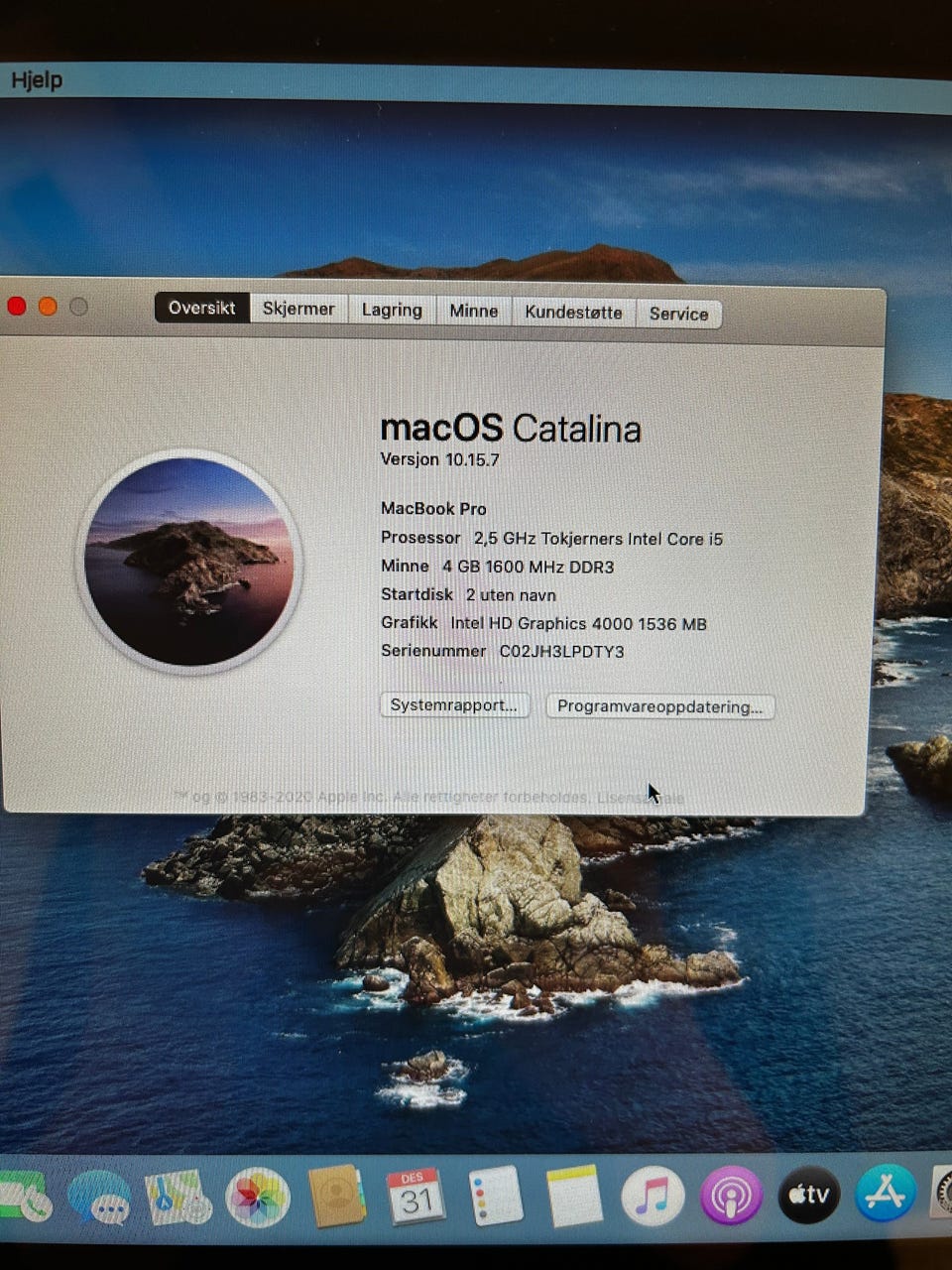Screen dimensions: 952x1270
Task: Launch Maps from the Dock
Action: (x=178, y=1197)
